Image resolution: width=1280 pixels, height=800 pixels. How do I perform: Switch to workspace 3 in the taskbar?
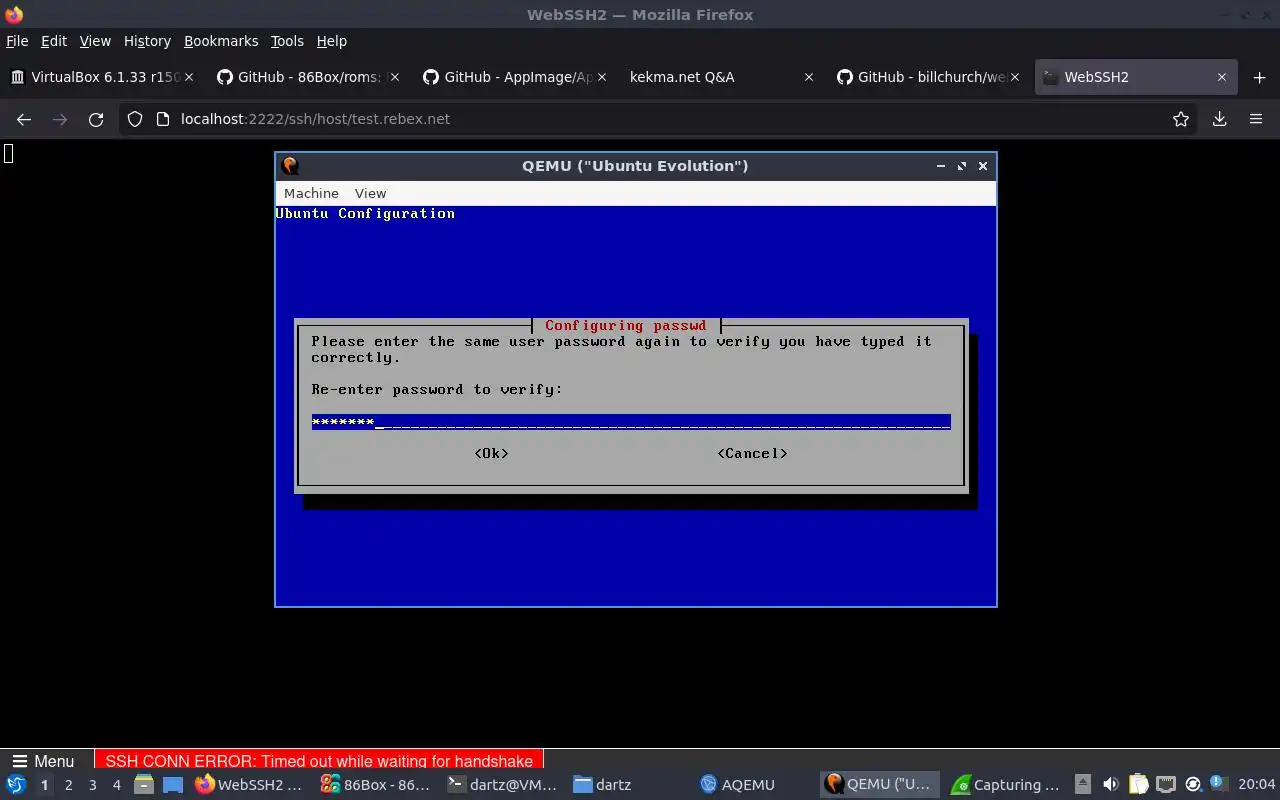92,785
